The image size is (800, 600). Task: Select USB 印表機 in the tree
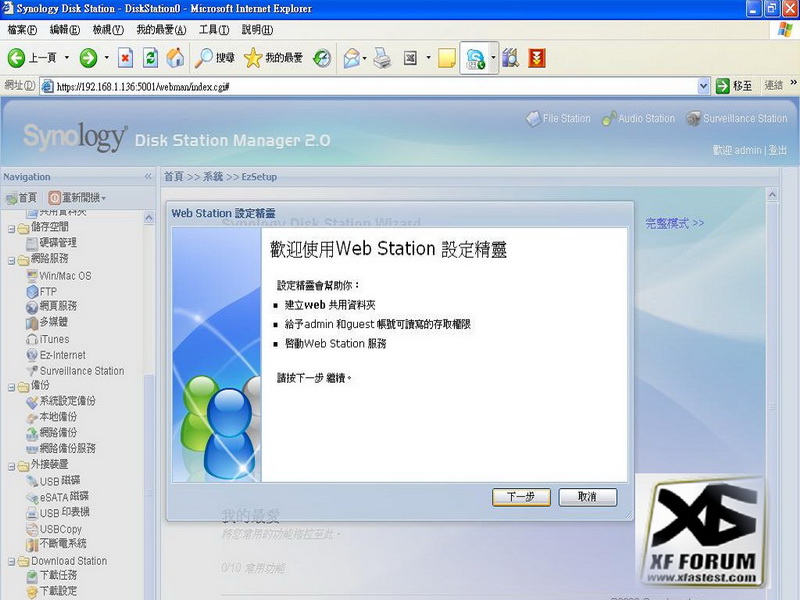58,512
